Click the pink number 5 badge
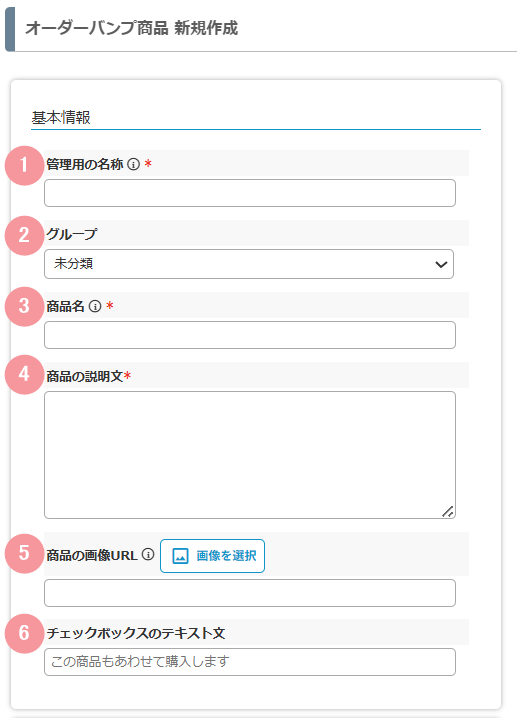 (x=24, y=554)
